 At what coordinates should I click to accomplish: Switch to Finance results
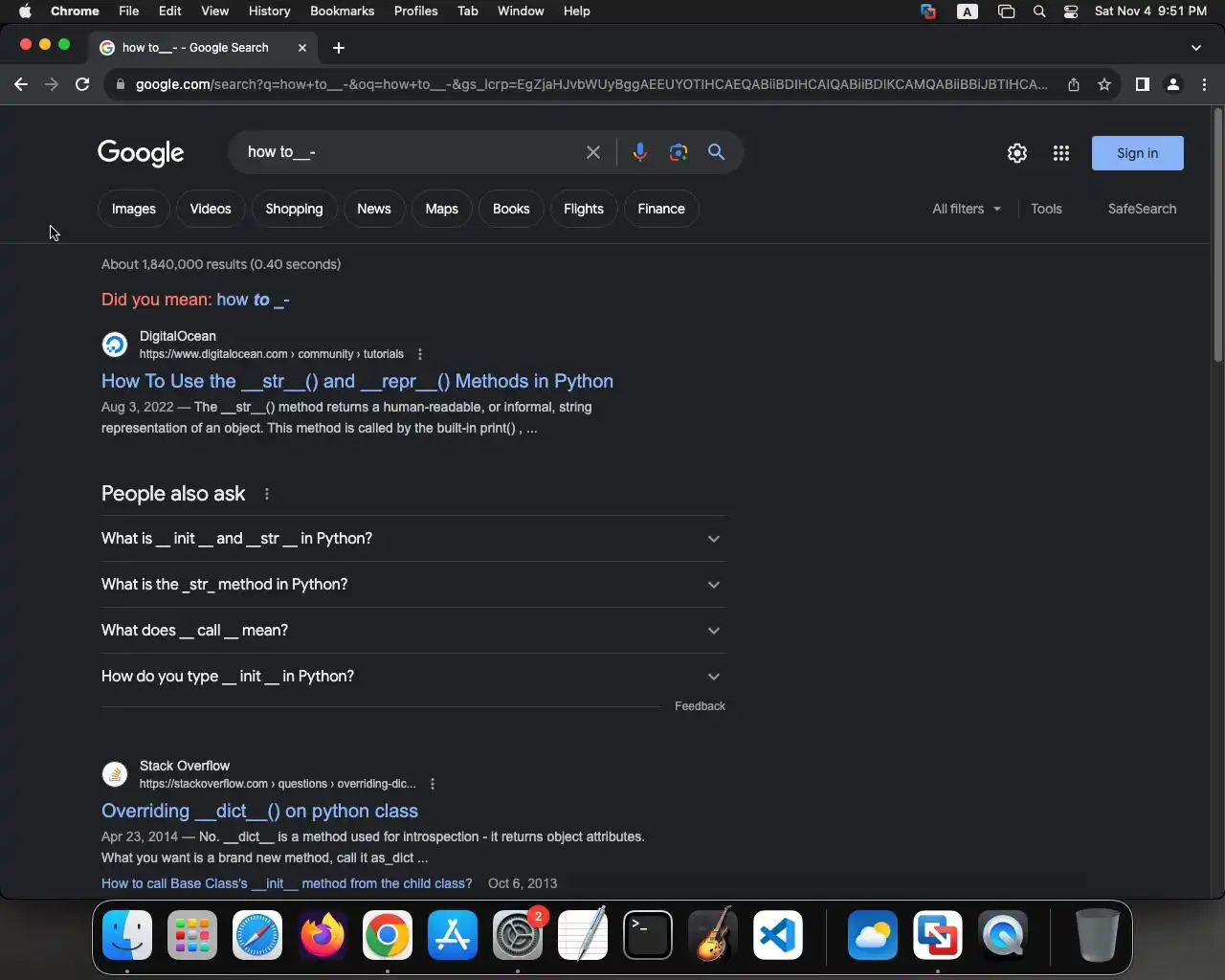661,209
